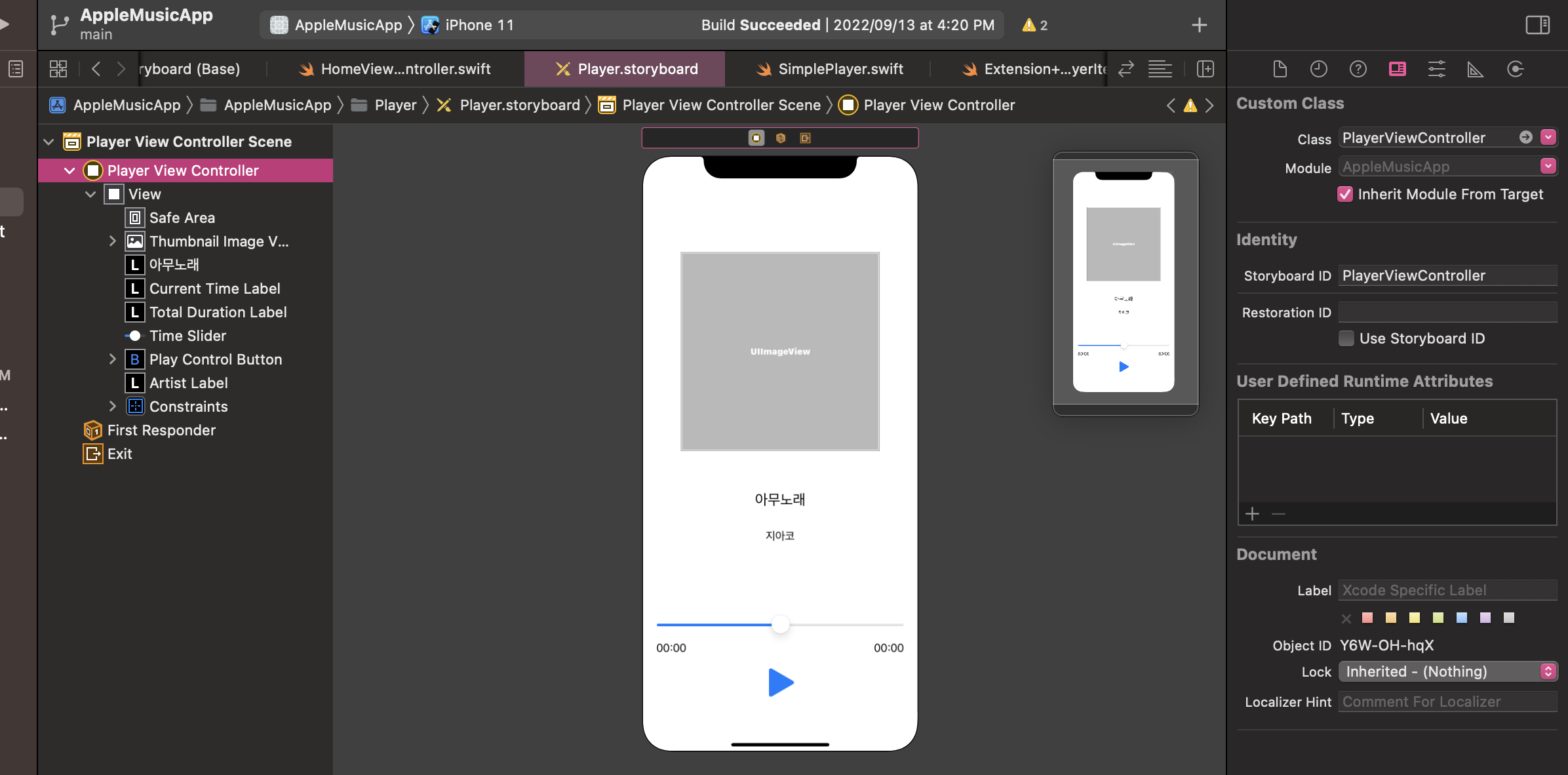Open the Attributes inspector icon
The image size is (1568, 775).
pyautogui.click(x=1436, y=69)
